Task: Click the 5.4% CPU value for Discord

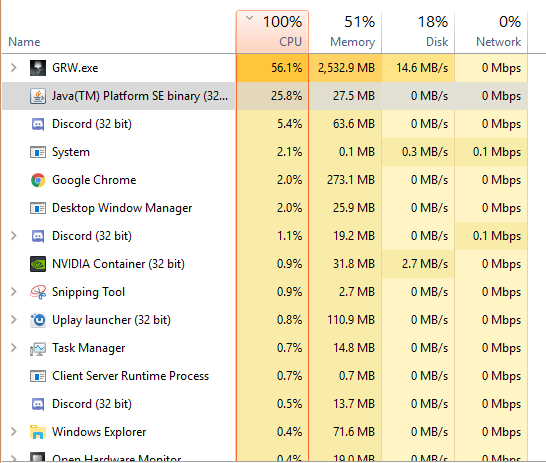Action: (x=289, y=124)
